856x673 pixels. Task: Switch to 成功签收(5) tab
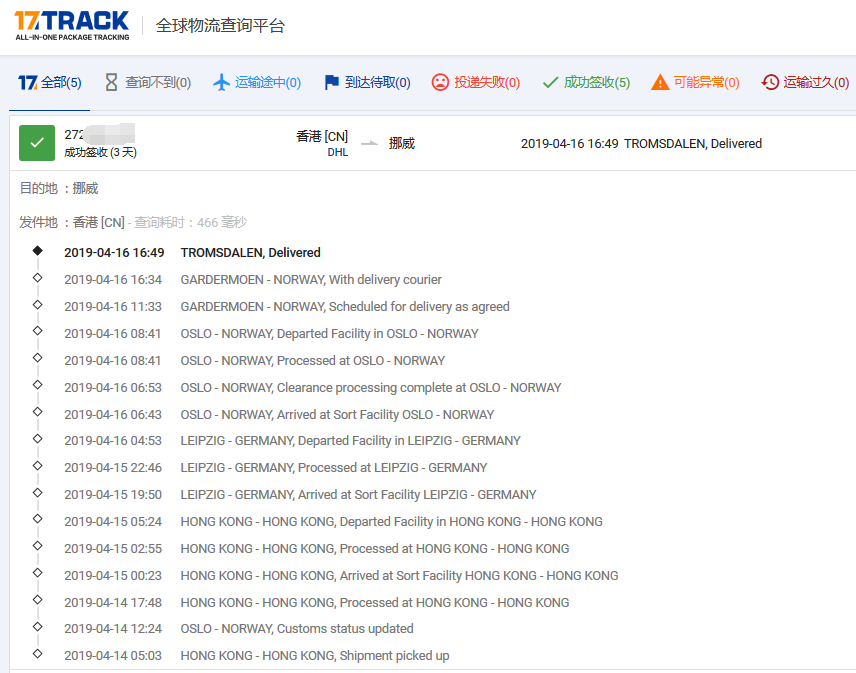[x=596, y=82]
